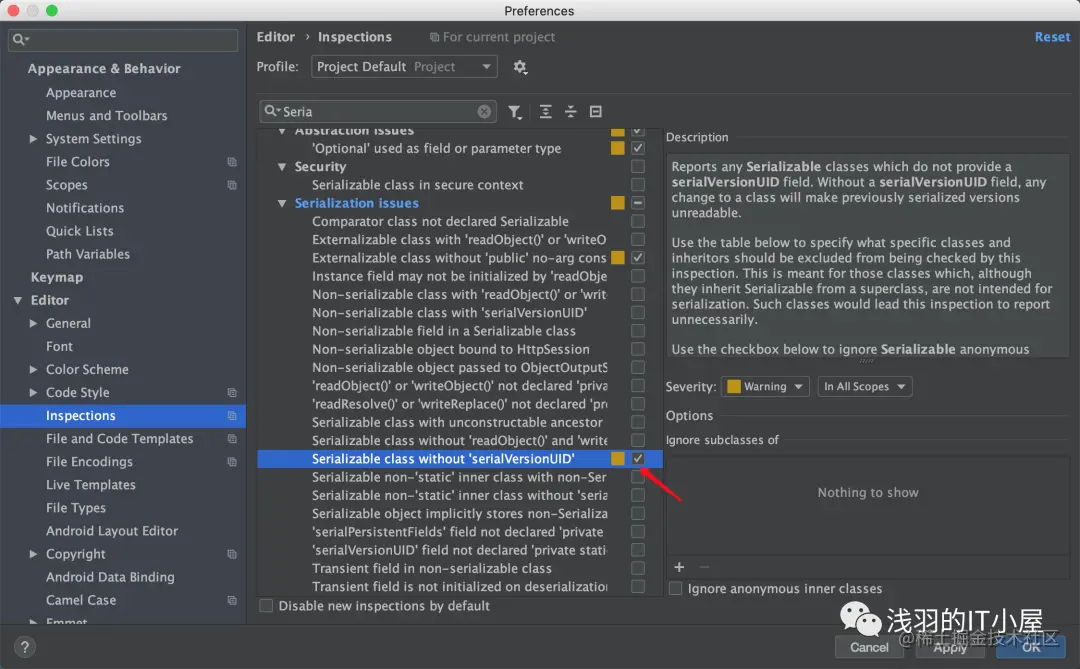Click the search icon in sidebar search
The height and width of the screenshot is (669, 1080).
pos(20,39)
